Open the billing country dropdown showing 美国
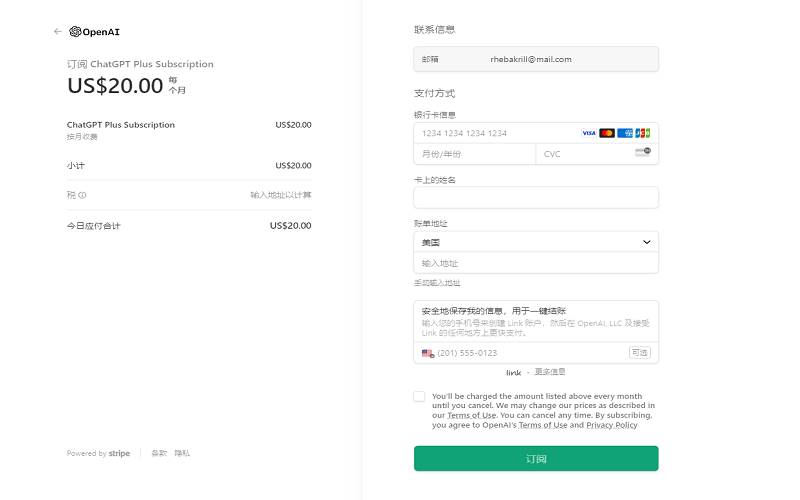Image resolution: width=800 pixels, height=500 pixels. coord(536,242)
